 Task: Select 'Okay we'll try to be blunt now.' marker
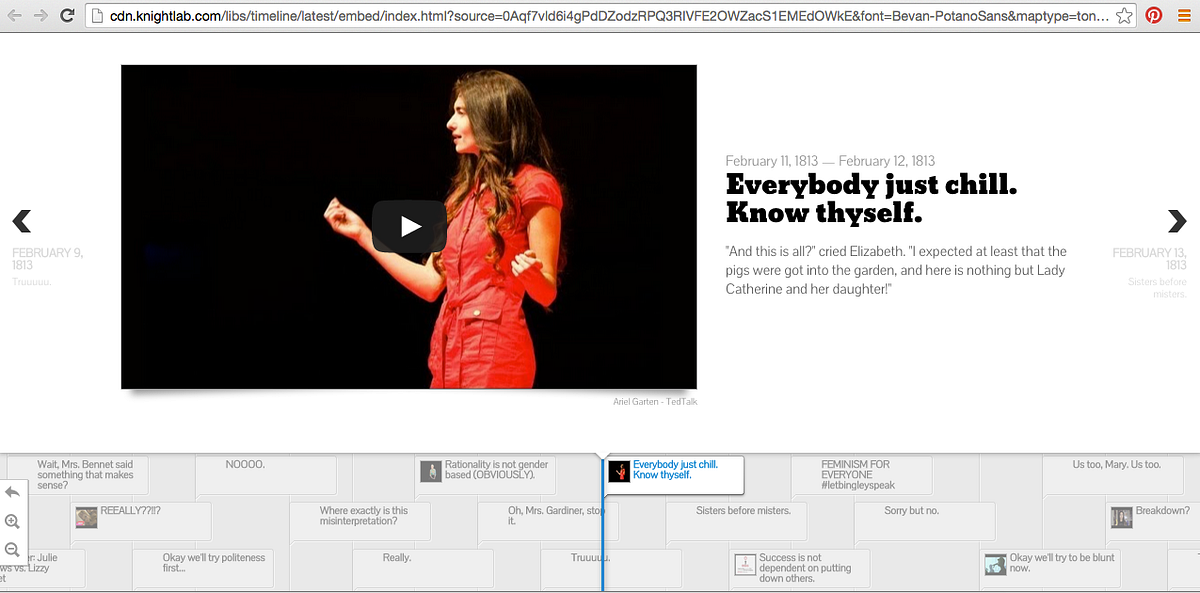pos(1051,567)
